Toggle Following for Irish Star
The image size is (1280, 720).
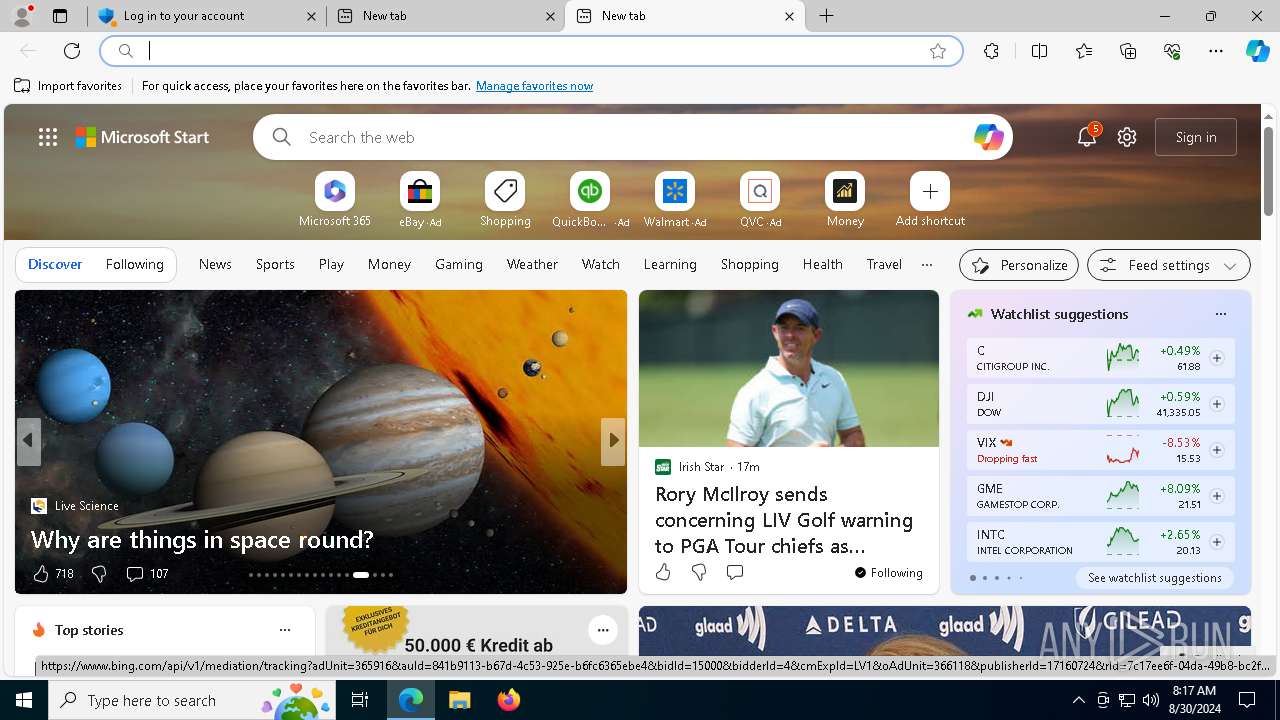point(888,572)
